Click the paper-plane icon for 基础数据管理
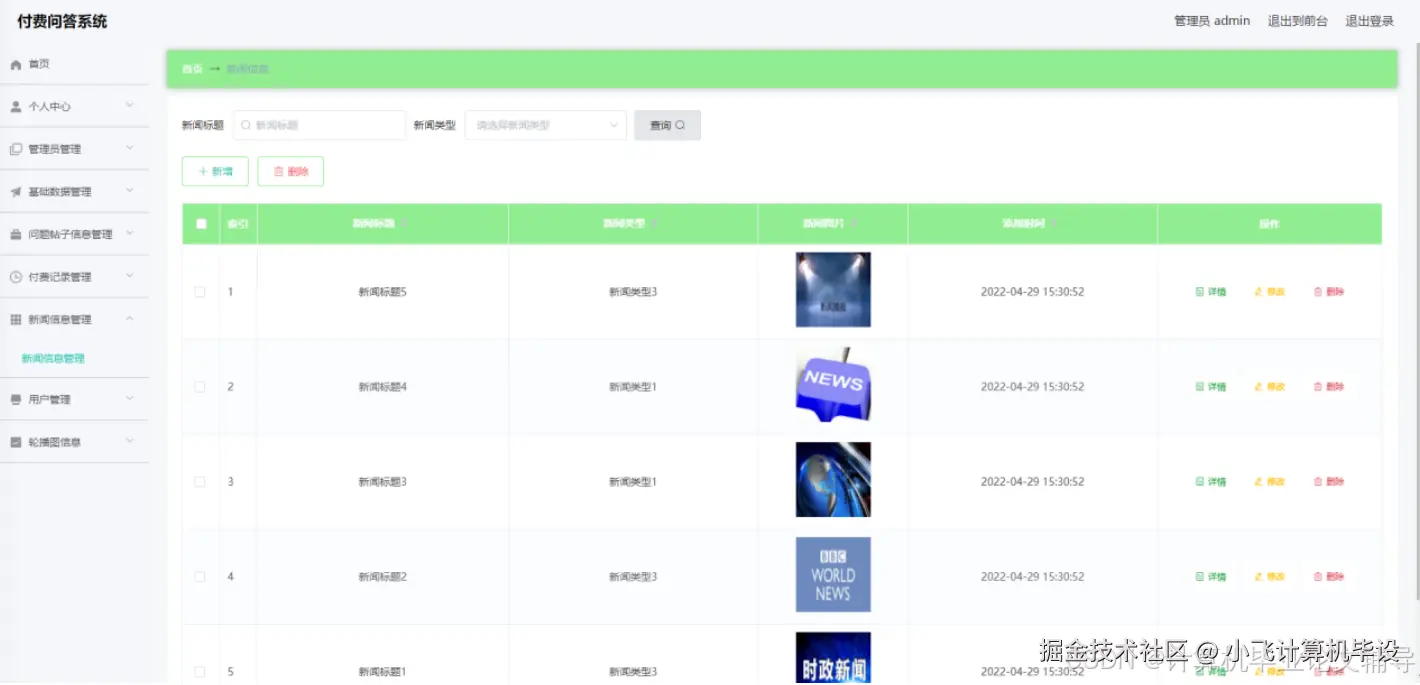Image resolution: width=1420 pixels, height=685 pixels. 16,192
